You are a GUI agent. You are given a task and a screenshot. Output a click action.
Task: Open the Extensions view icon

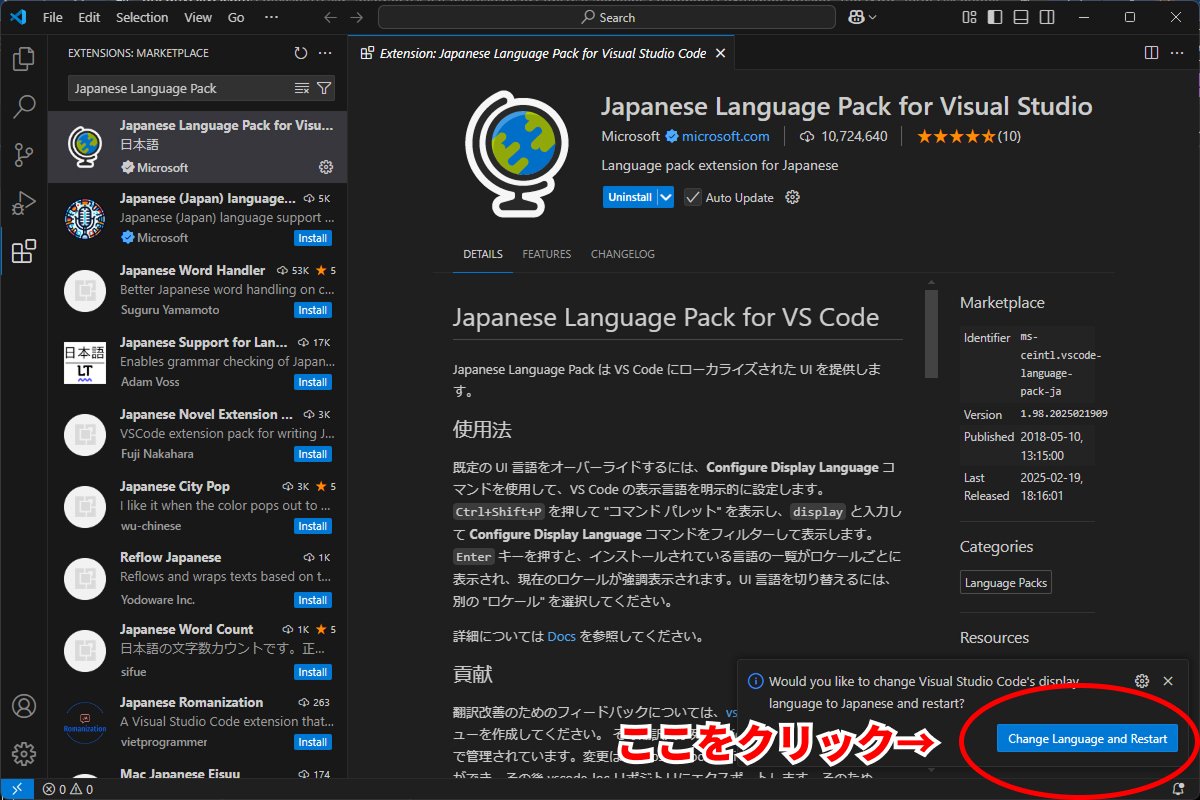point(24,251)
